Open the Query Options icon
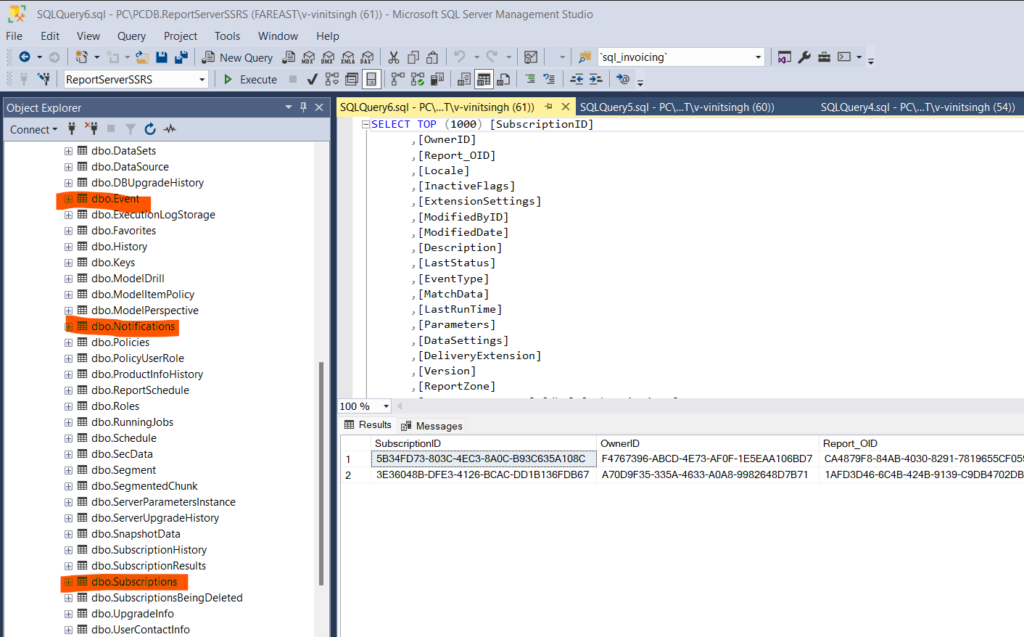Viewport: 1024px width, 637px height. [351, 80]
